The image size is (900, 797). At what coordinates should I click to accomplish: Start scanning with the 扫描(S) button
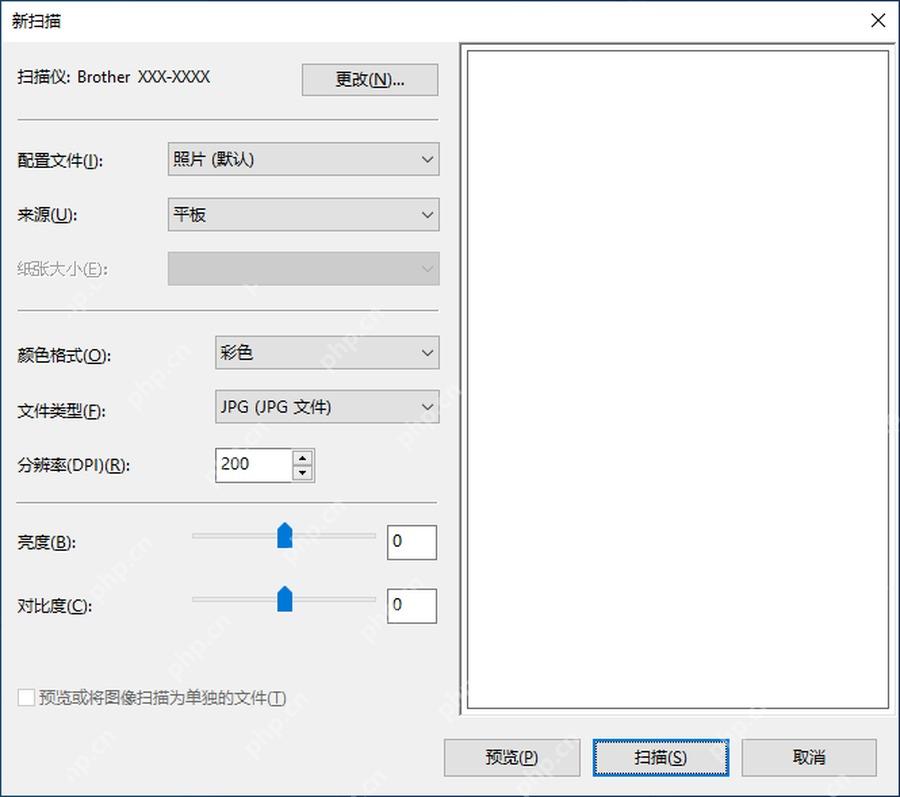pyautogui.click(x=661, y=757)
